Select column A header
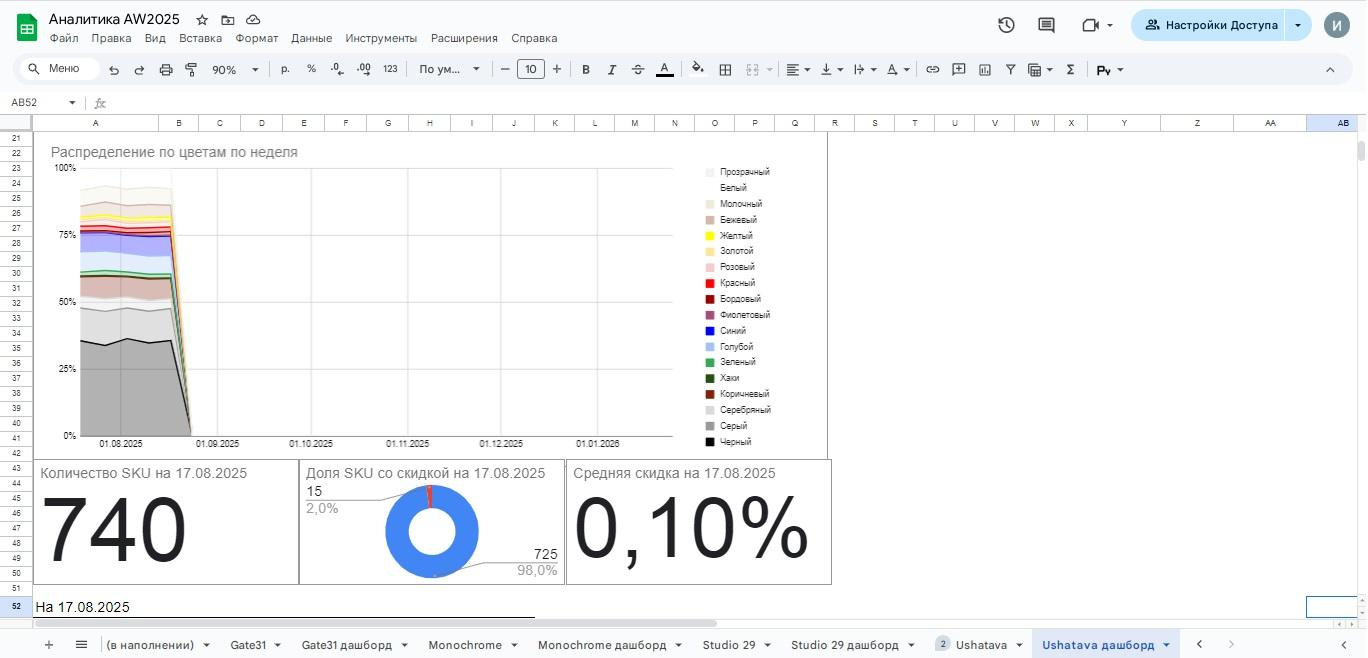This screenshot has width=1368, height=658. (x=96, y=123)
